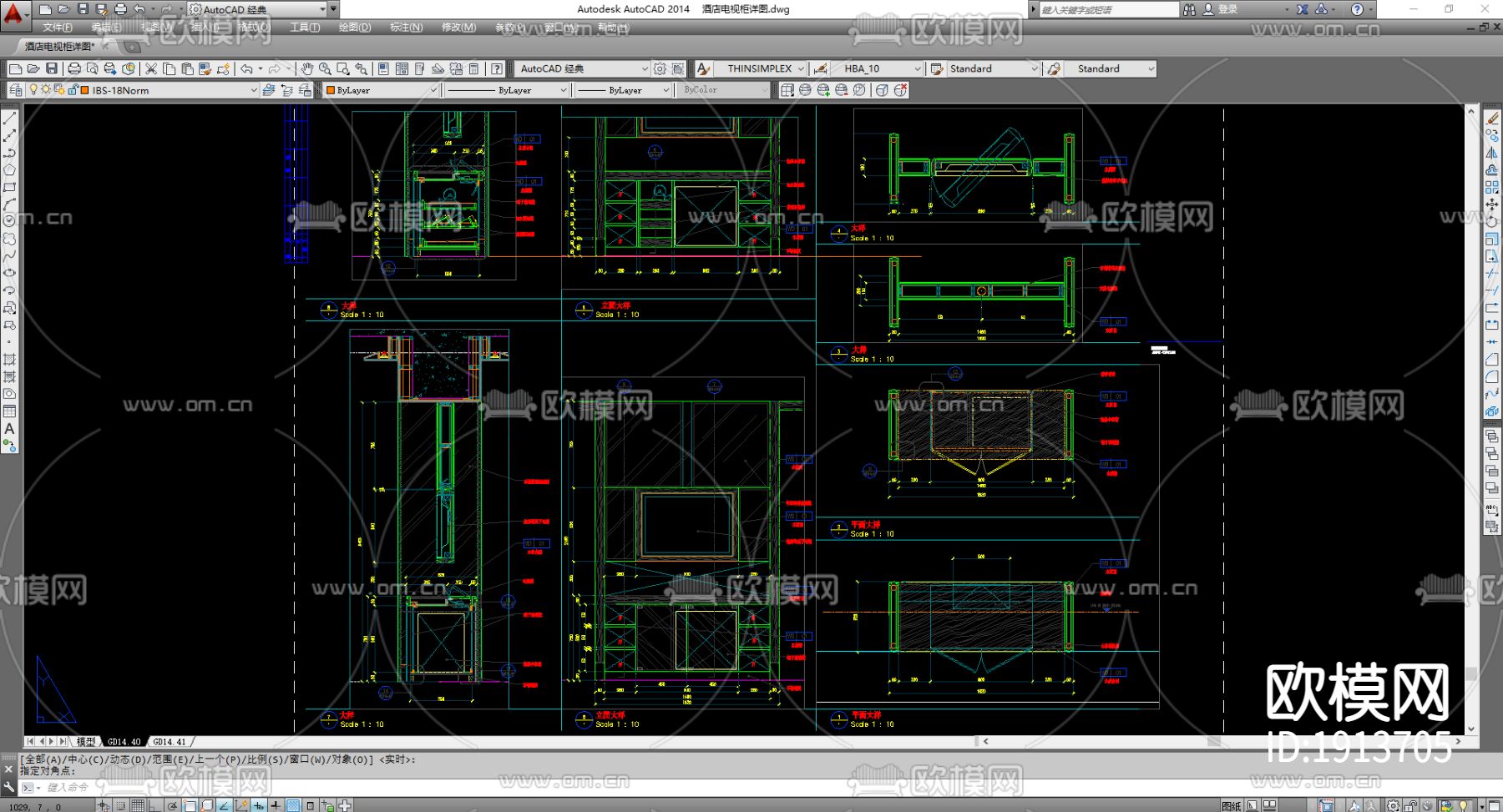Open the Layer Properties Manager icon
The width and height of the screenshot is (1503, 812).
16,90
